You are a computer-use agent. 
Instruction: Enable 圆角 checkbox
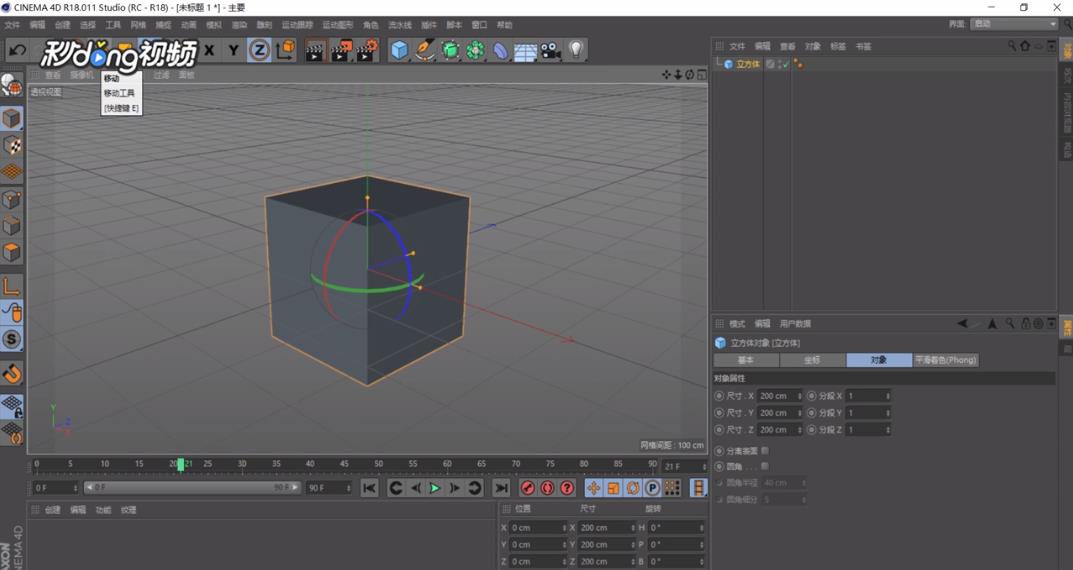click(764, 466)
